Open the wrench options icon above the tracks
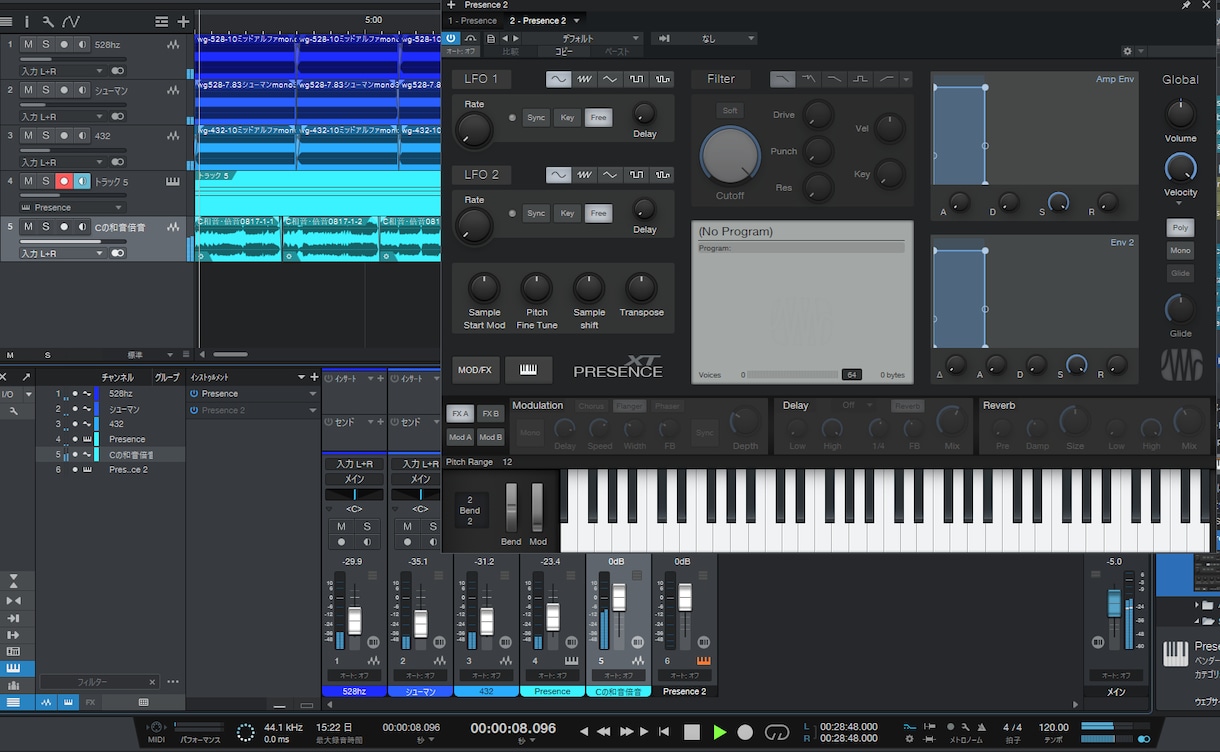The image size is (1220, 752). tap(48, 21)
